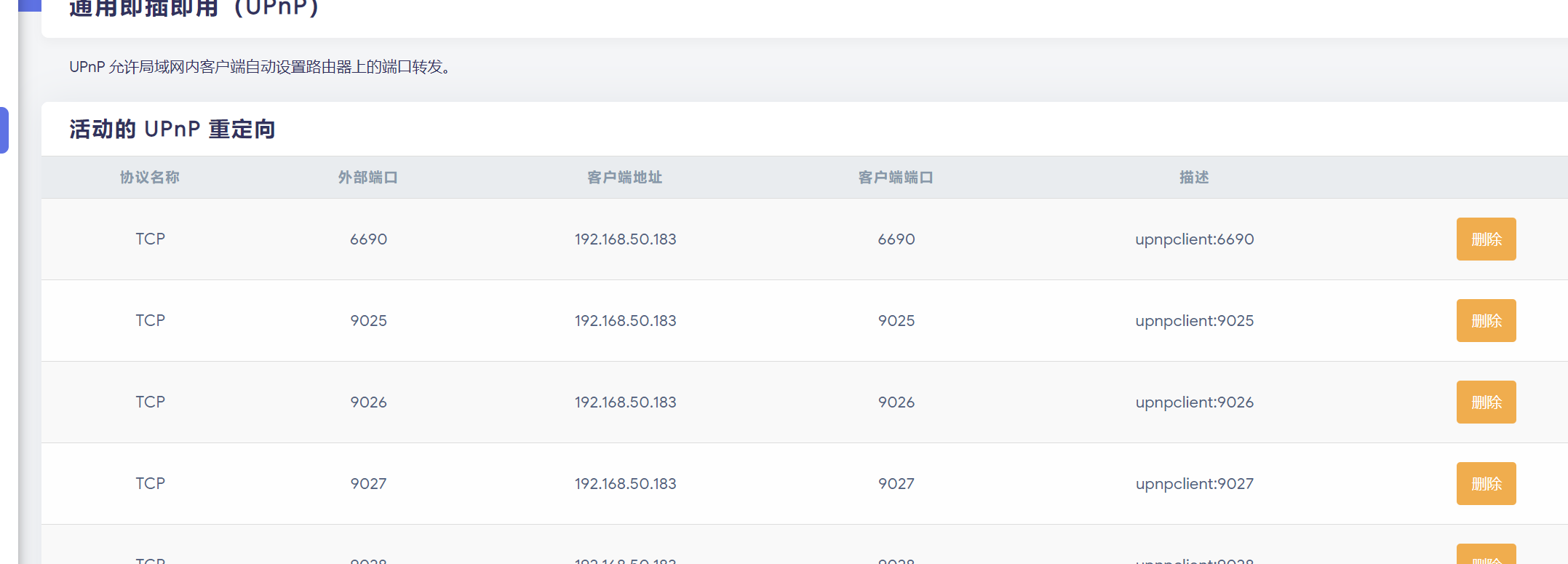Click the 外部端口 column header
The image size is (1568, 564).
(368, 178)
